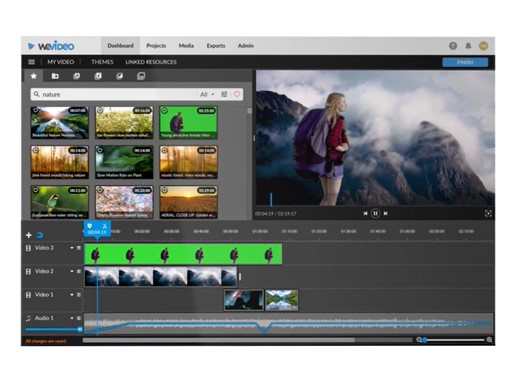Click Video 2 track menu lines icon
515x365 pixels.
click(79, 271)
